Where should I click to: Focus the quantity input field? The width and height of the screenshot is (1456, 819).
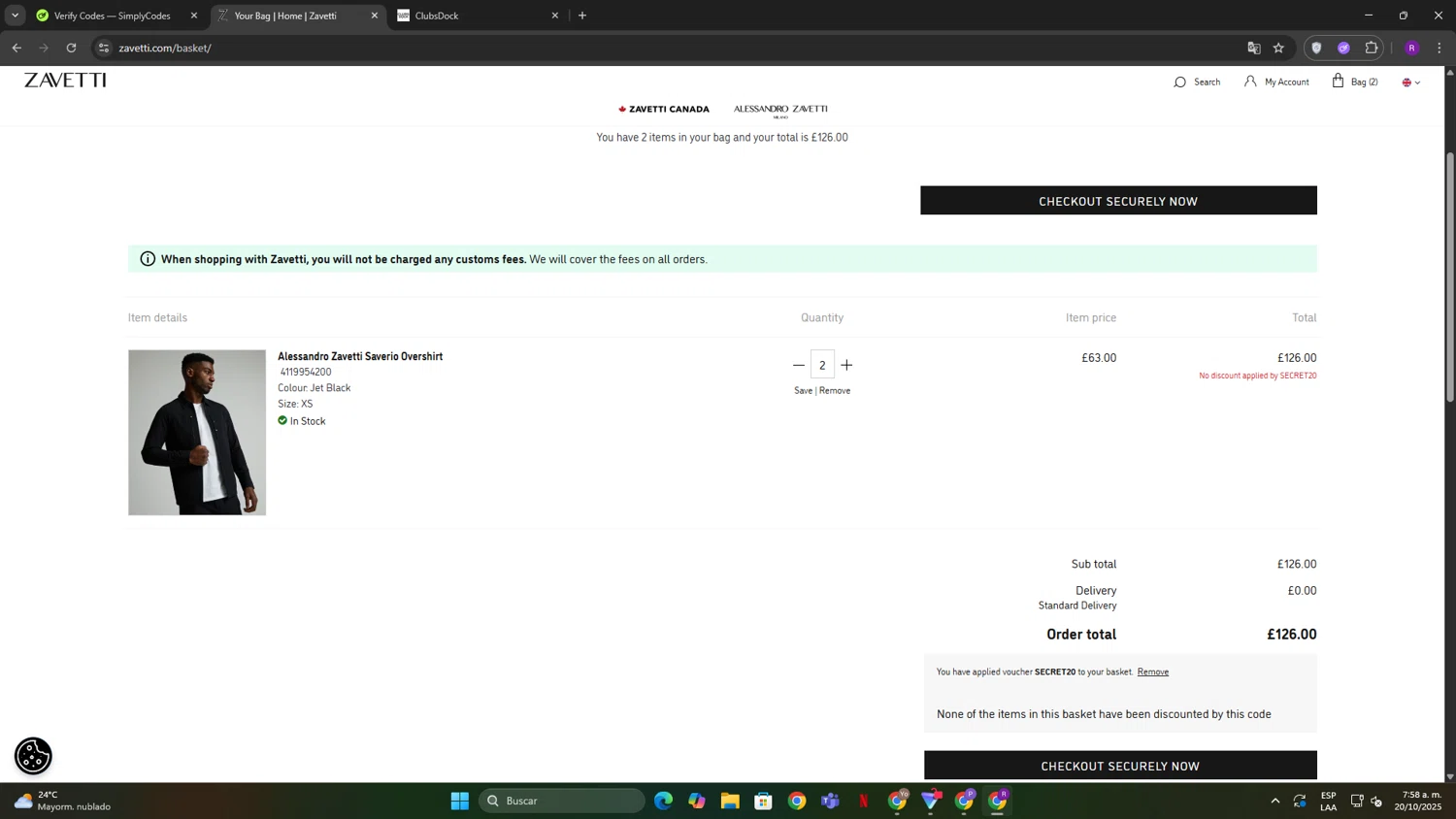point(822,365)
